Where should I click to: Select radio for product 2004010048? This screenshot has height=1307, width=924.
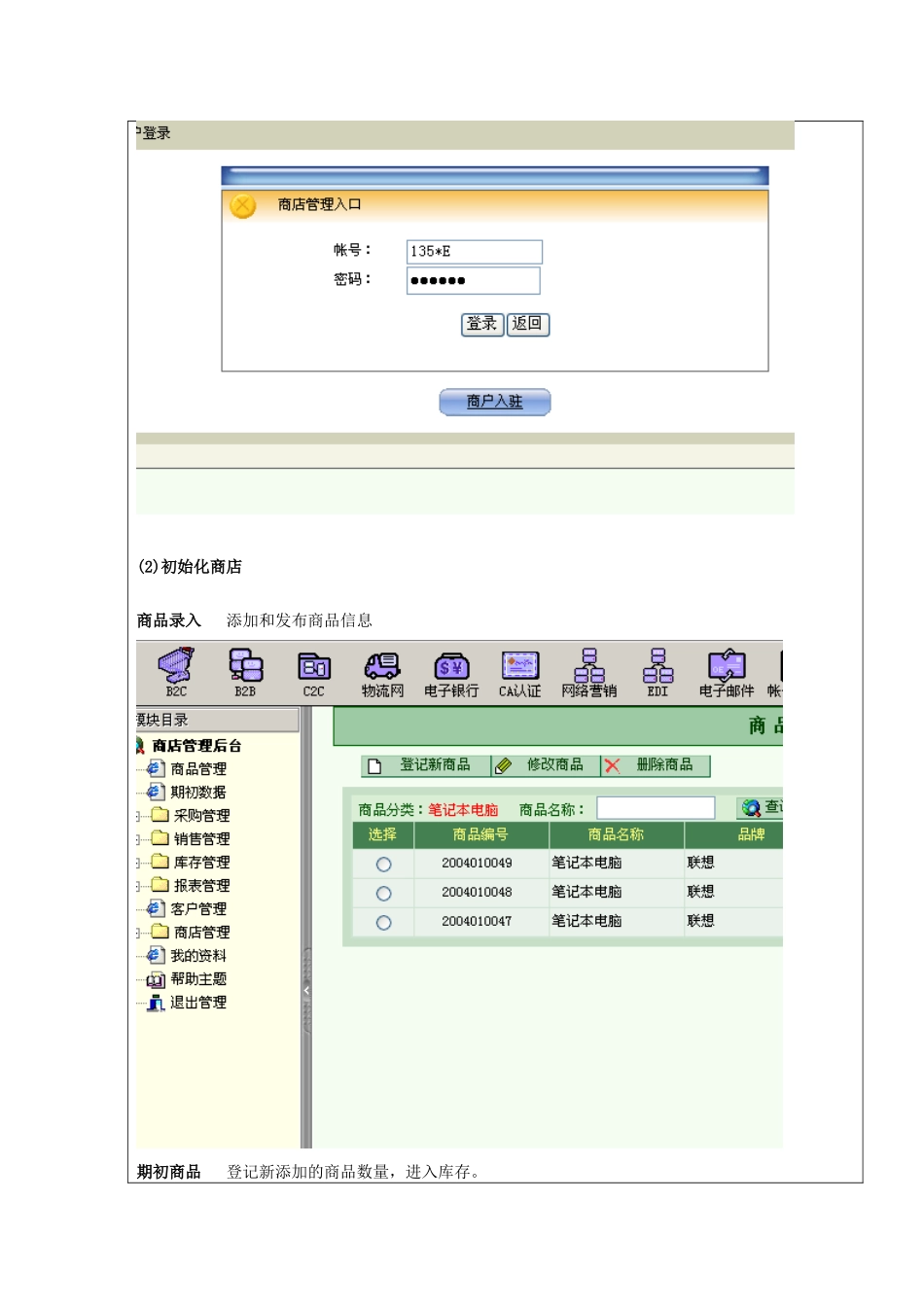click(384, 894)
